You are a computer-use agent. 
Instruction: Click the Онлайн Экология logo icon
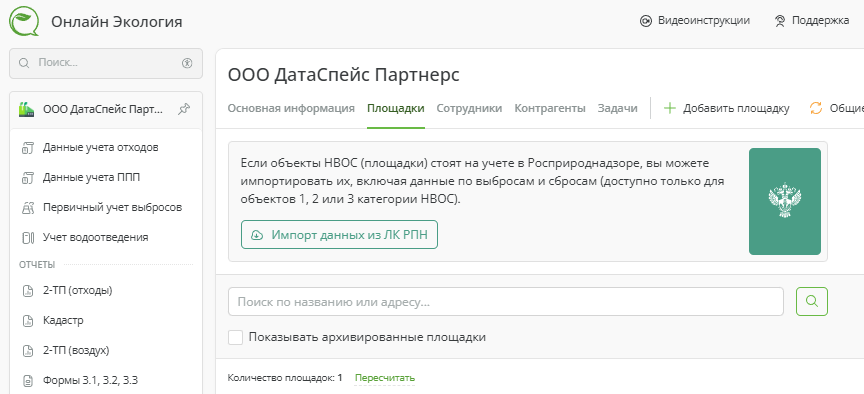pos(24,21)
